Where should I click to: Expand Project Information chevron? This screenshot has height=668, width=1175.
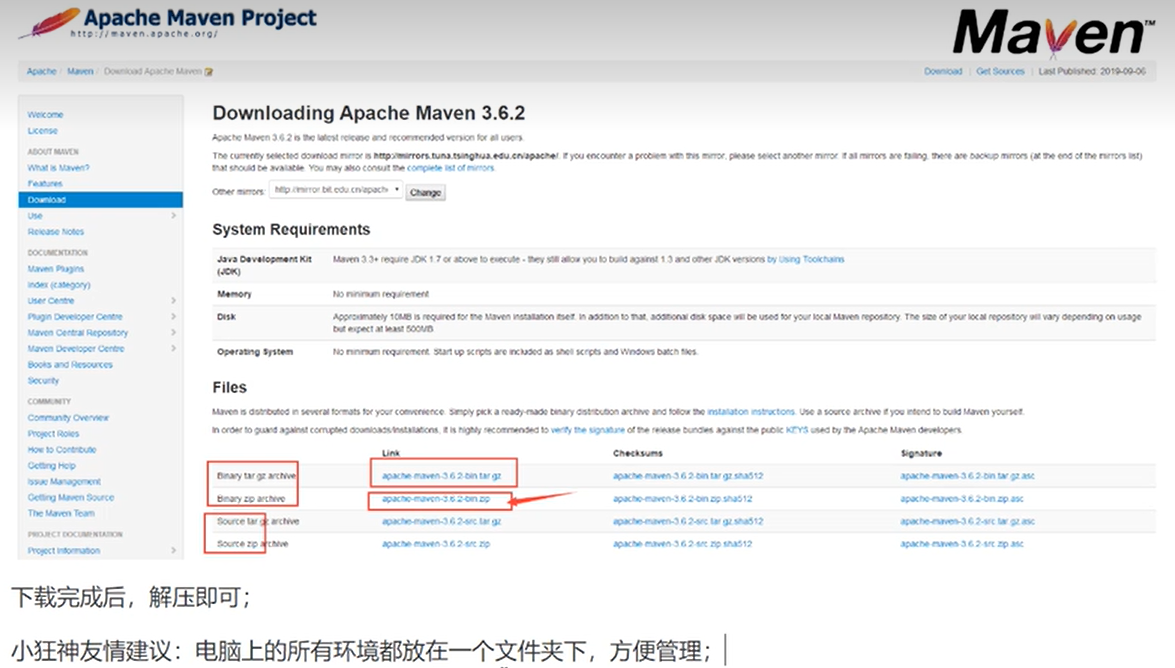click(174, 550)
